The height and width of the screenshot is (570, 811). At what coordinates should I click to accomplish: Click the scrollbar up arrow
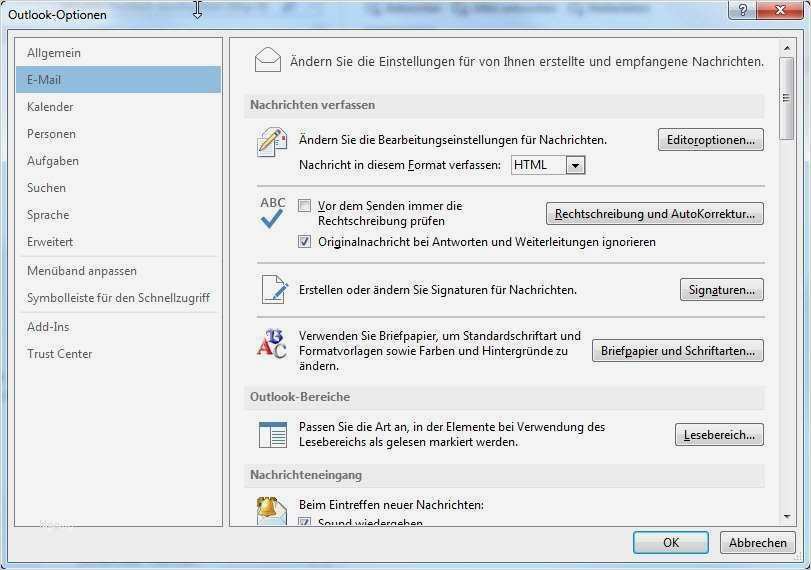pos(787,48)
